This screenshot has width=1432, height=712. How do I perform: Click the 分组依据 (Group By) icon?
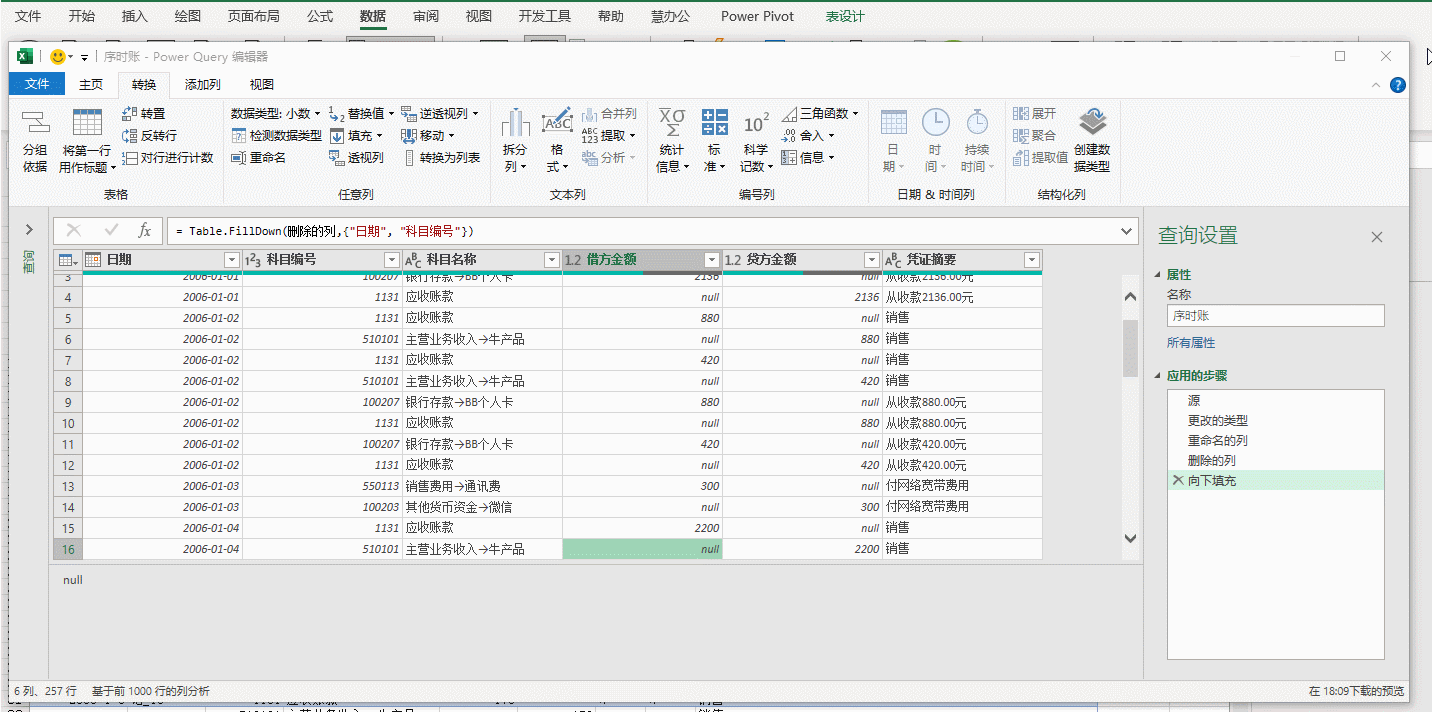click(36, 123)
